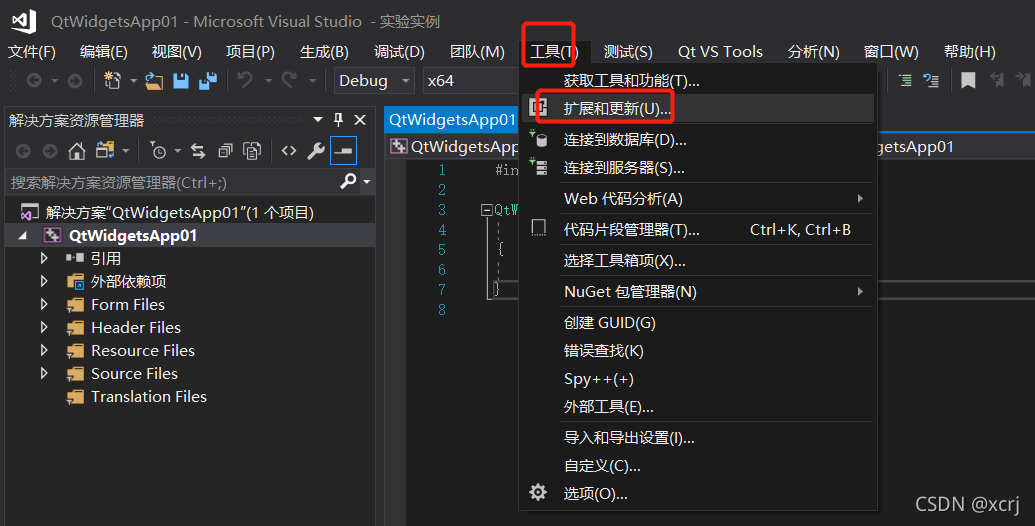Open the 视图(V) menu
1035x526 pixels.
[x=176, y=51]
